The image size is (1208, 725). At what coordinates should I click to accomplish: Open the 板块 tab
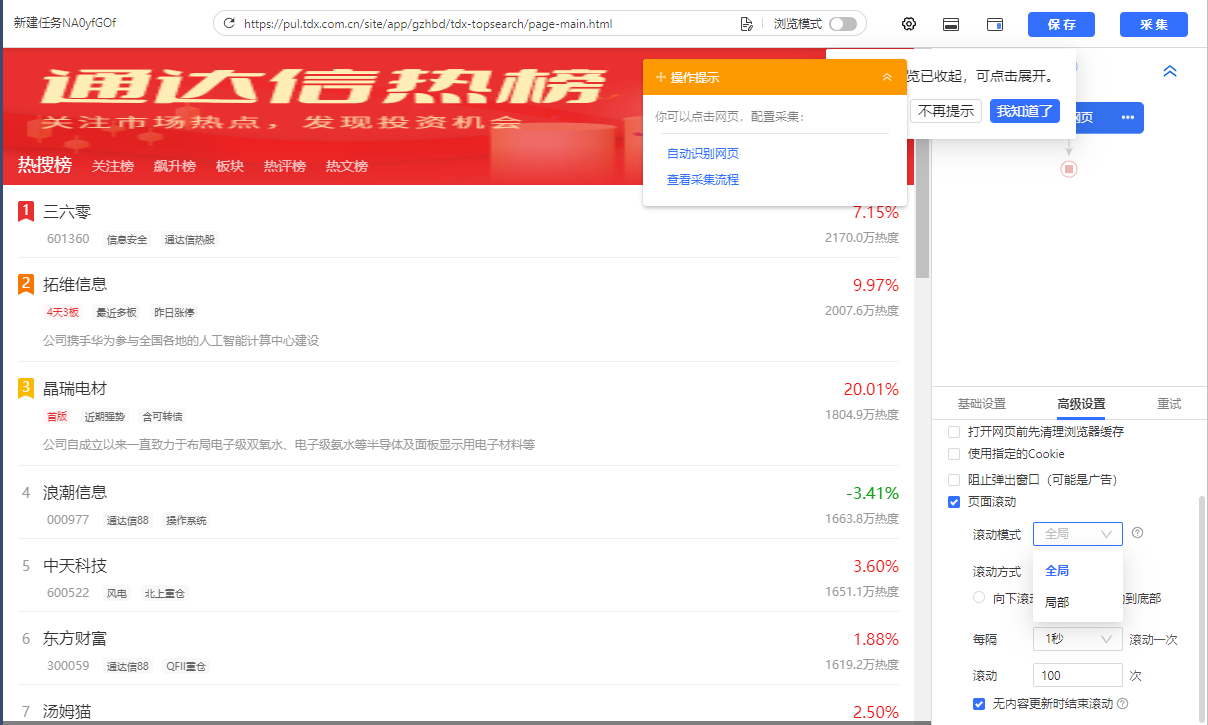tap(230, 166)
